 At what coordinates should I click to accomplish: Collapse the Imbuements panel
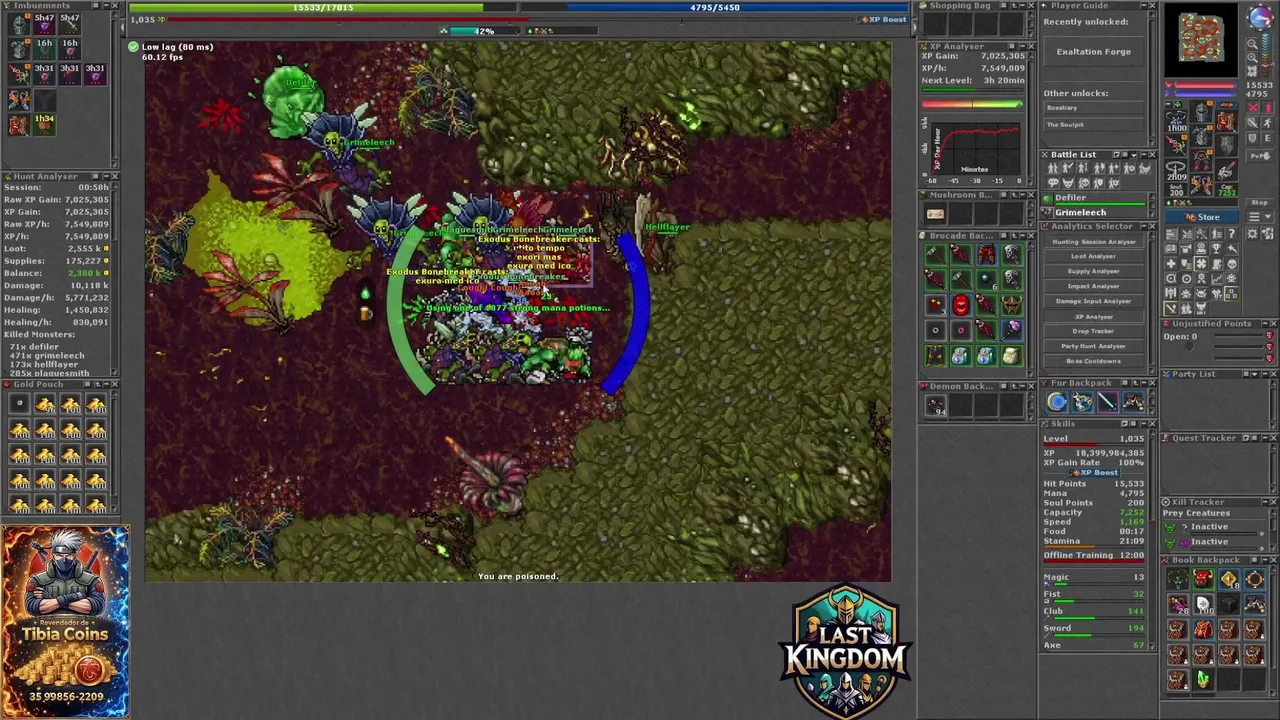coord(106,5)
